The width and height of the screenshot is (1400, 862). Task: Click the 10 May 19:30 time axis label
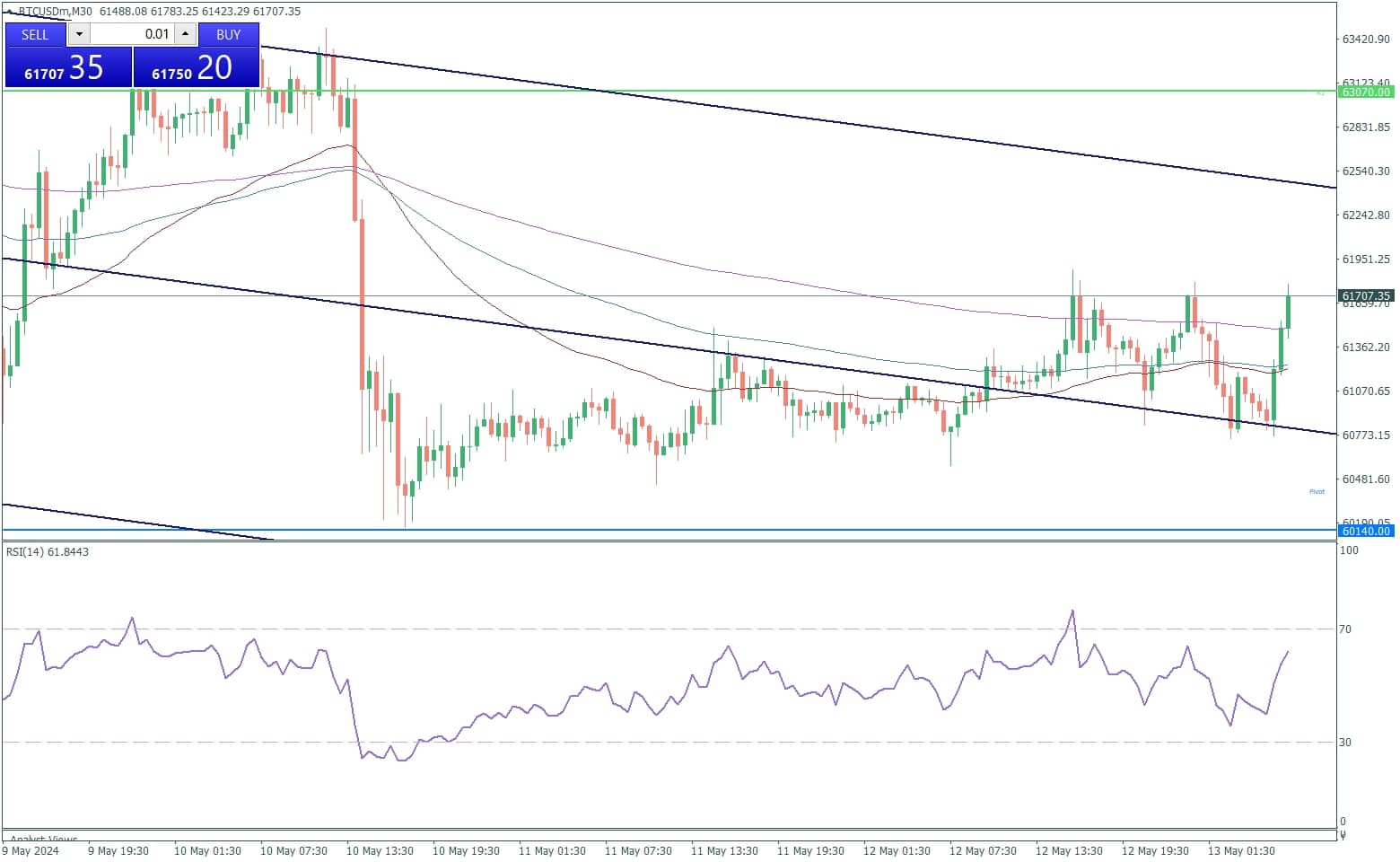point(466,851)
